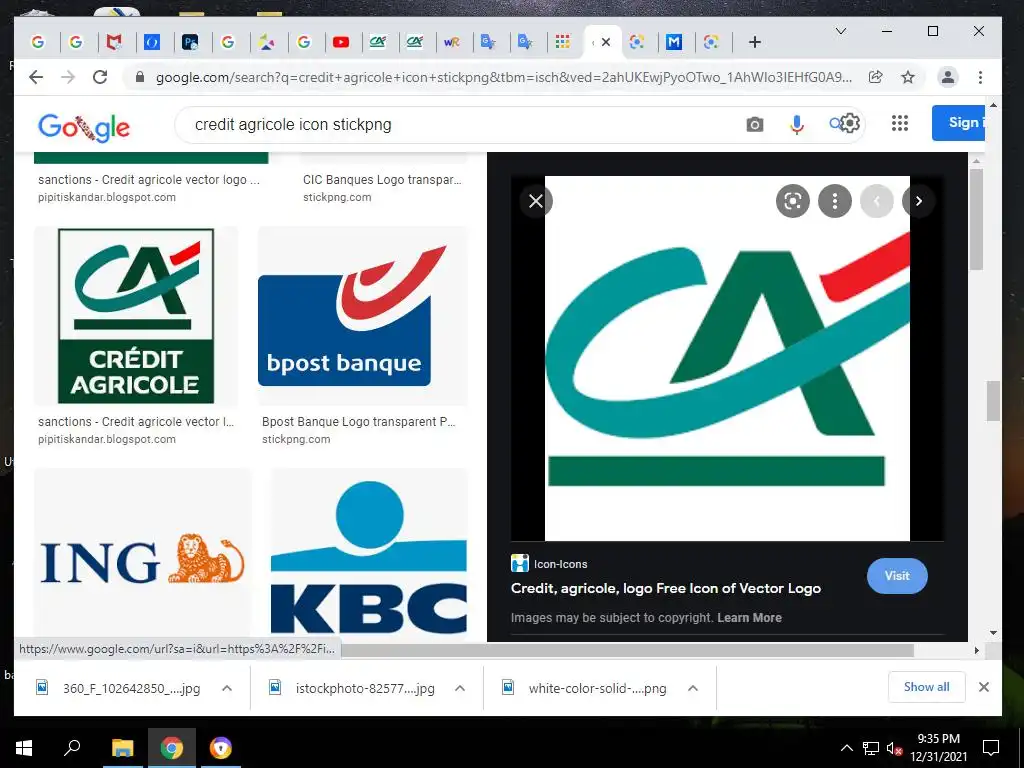
Task: Search the previewed image with Google Lens
Action: (x=793, y=201)
